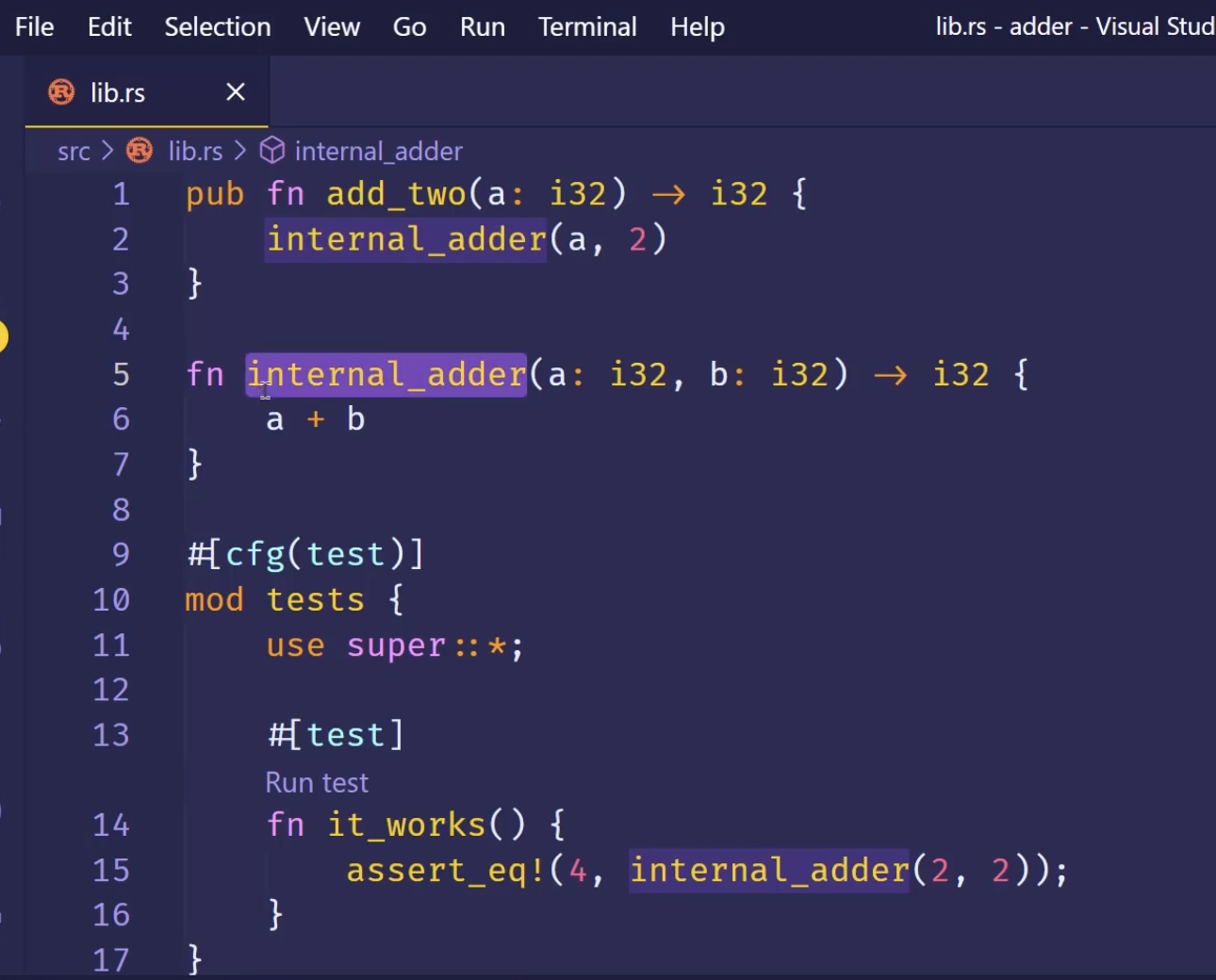Click line number 5 in the gutter
The height and width of the screenshot is (980, 1216).
point(121,374)
